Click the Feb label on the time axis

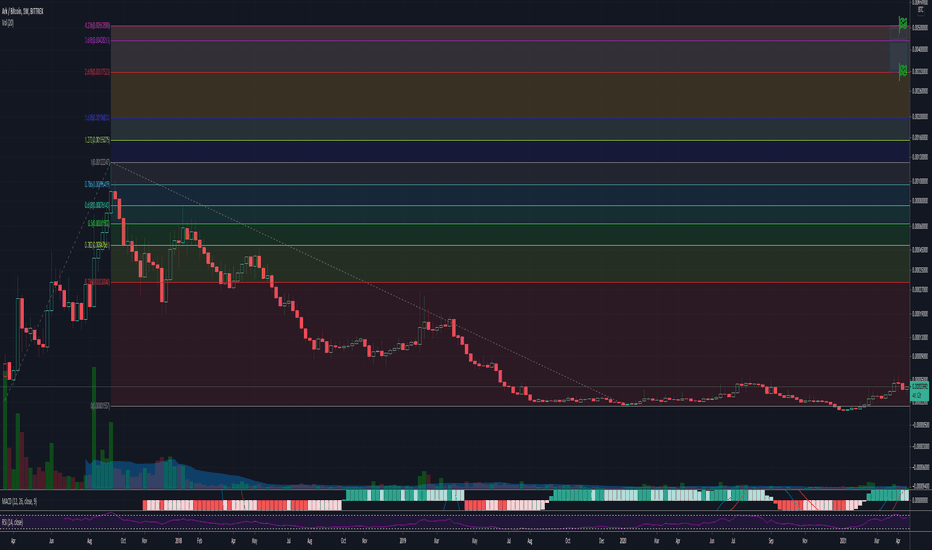tap(200, 541)
